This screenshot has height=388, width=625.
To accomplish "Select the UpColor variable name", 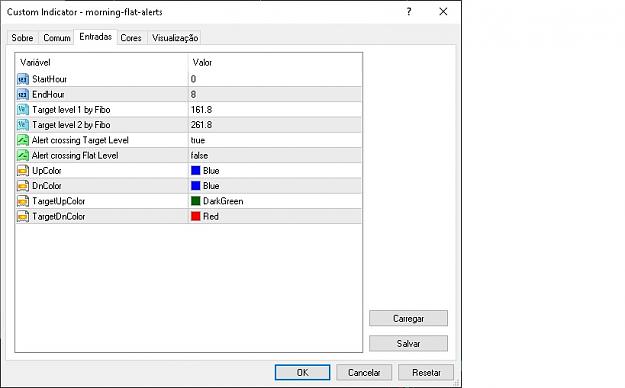I will tap(47, 171).
